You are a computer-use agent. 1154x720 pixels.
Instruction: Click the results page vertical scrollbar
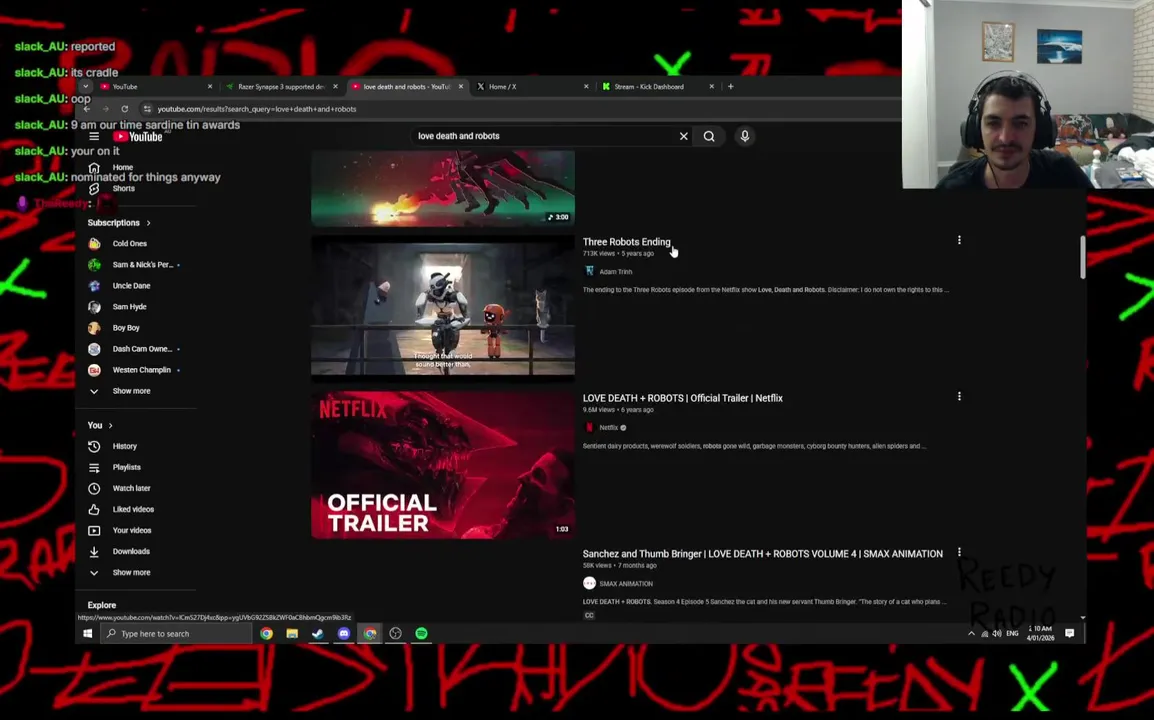(1083, 258)
